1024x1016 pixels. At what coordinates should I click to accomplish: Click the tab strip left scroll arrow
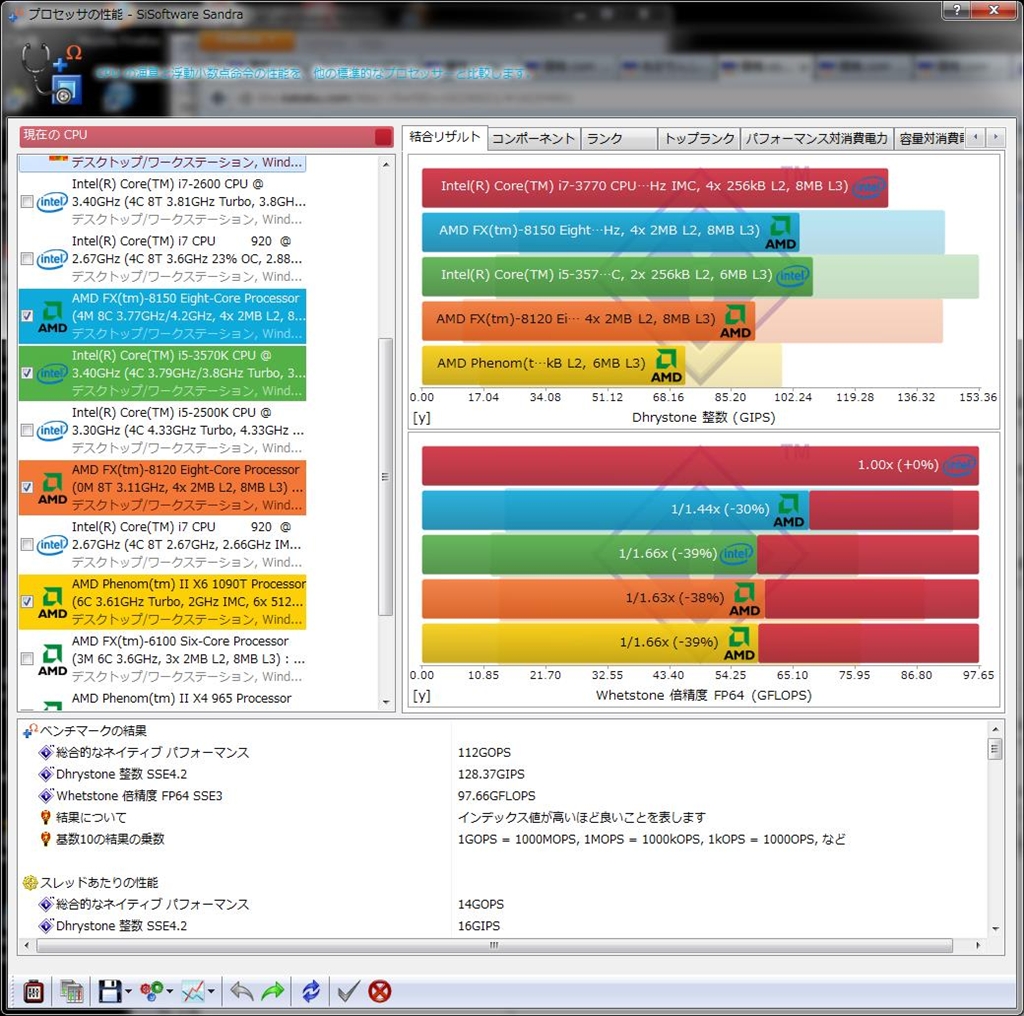pyautogui.click(x=975, y=137)
